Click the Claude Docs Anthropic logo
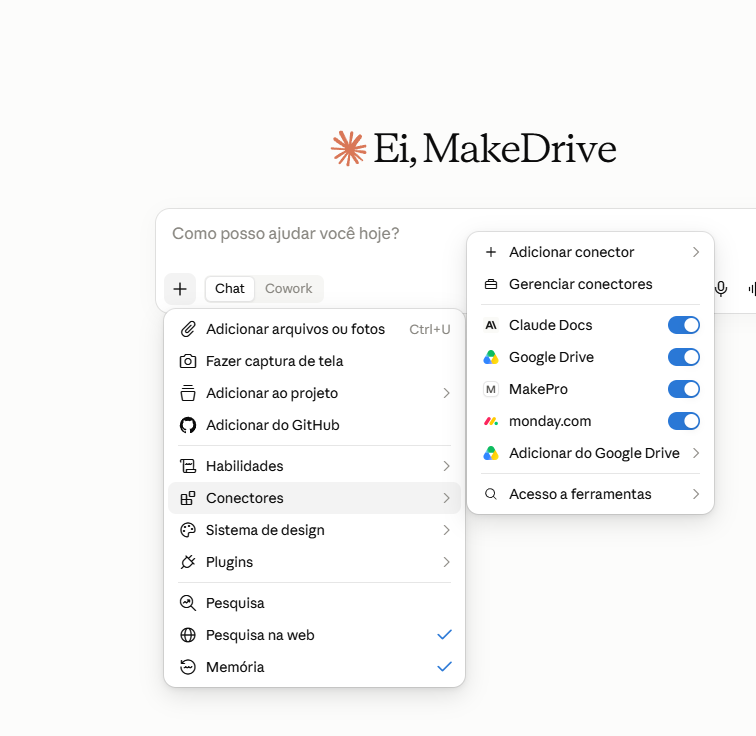Image resolution: width=756 pixels, height=736 pixels. (x=491, y=325)
